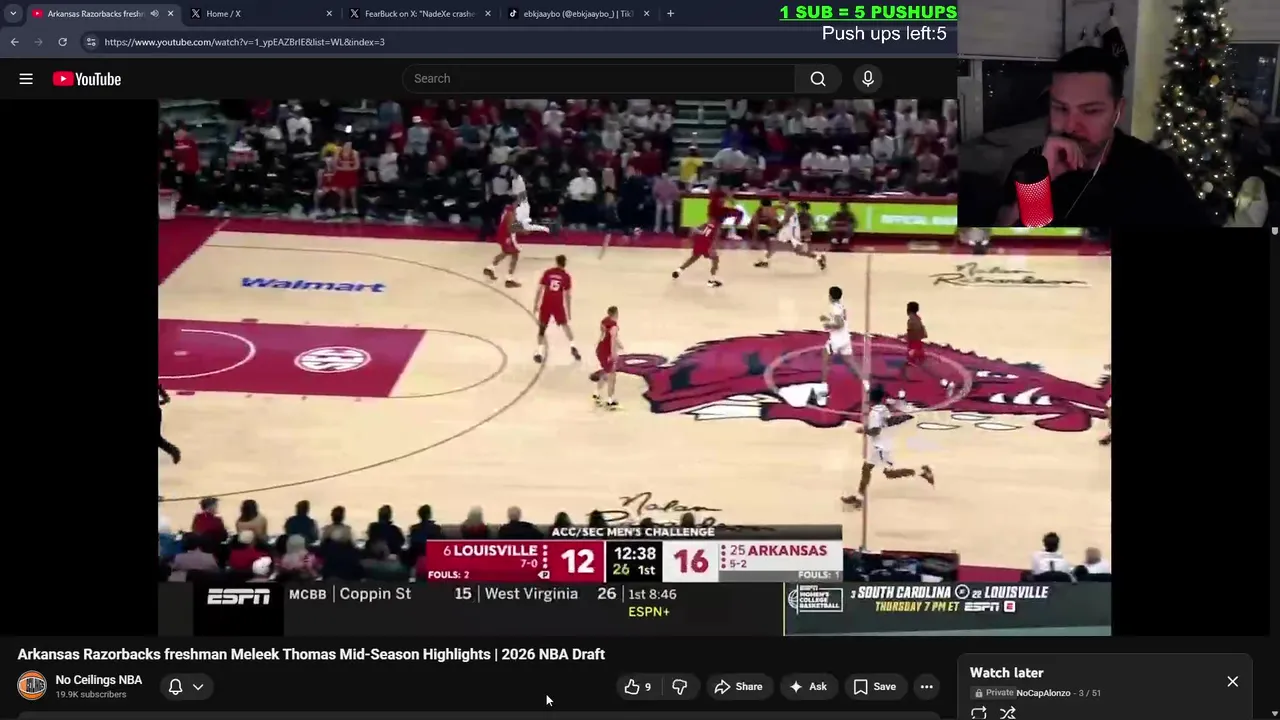Reload the page in browser
Viewport: 1280px width, 720px height.
click(62, 42)
